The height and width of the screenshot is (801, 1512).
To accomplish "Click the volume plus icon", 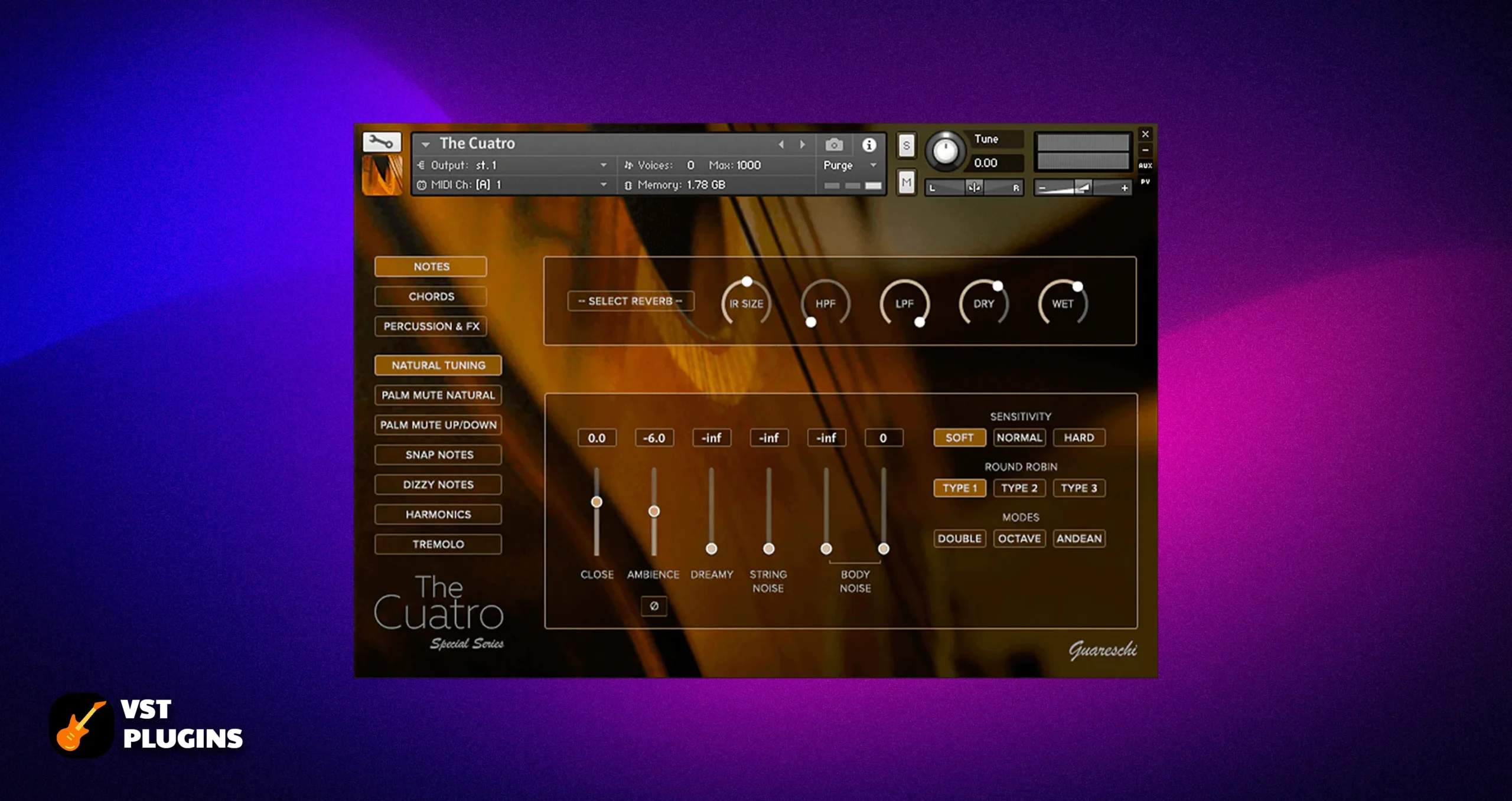I will 1125,188.
